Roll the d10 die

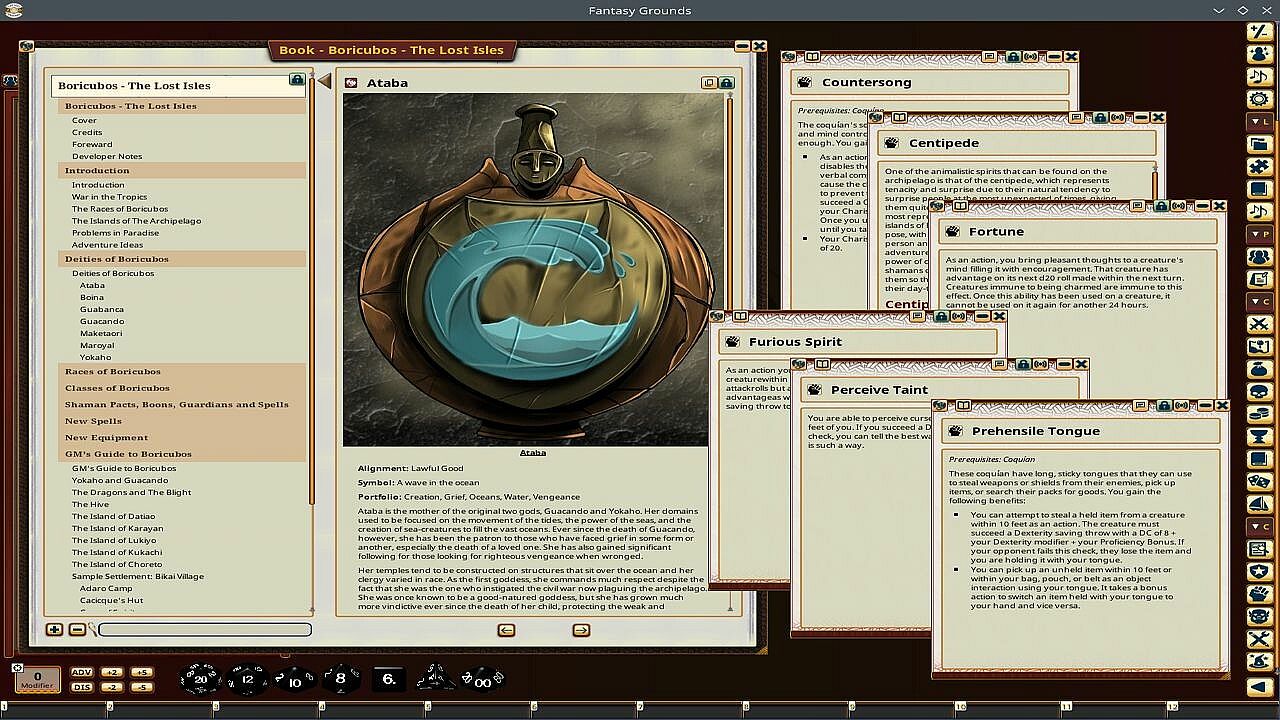pyautogui.click(x=294, y=680)
